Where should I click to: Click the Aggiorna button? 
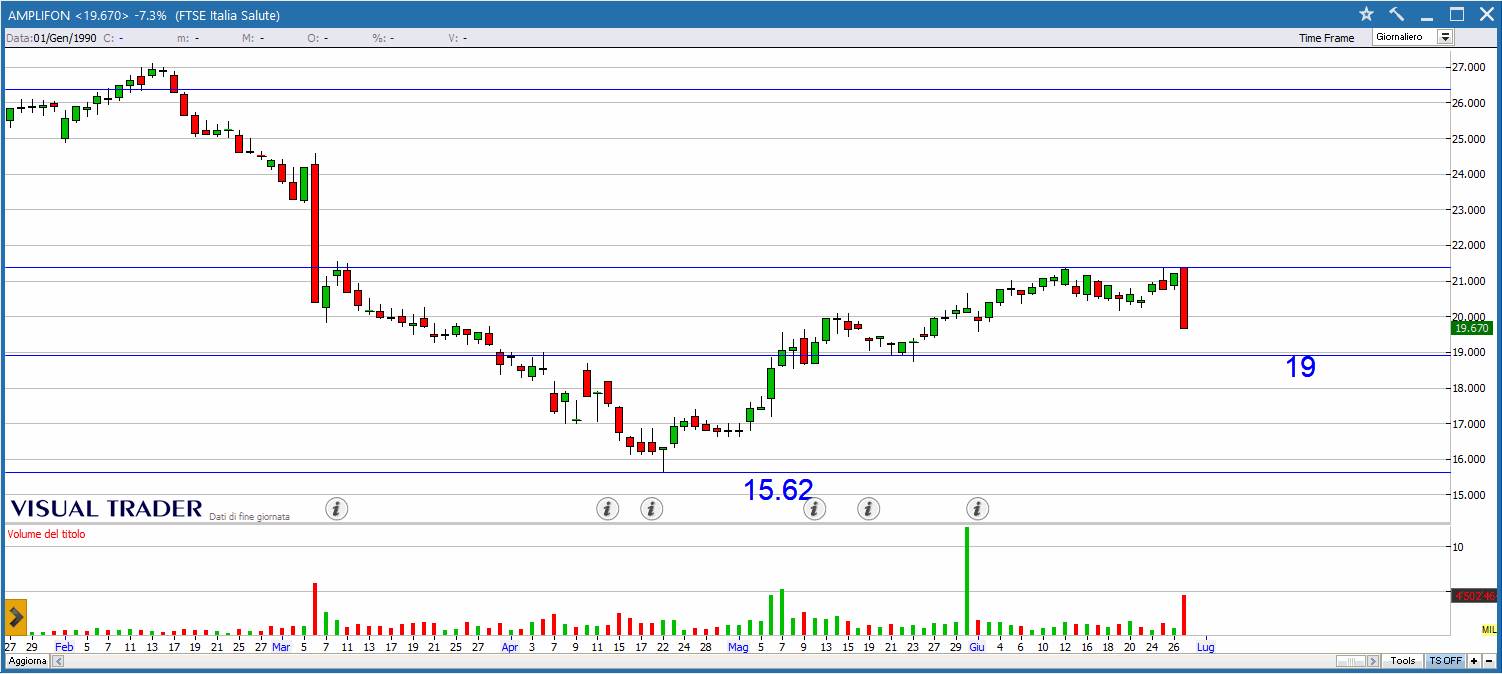coord(28,661)
